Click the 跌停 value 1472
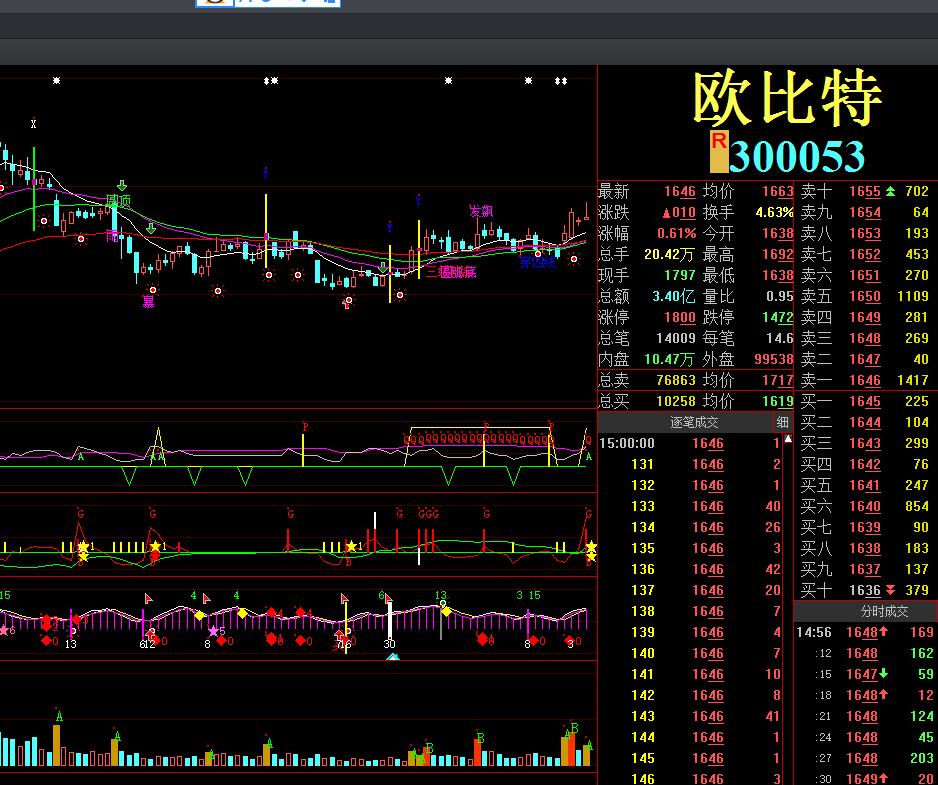 tap(777, 317)
